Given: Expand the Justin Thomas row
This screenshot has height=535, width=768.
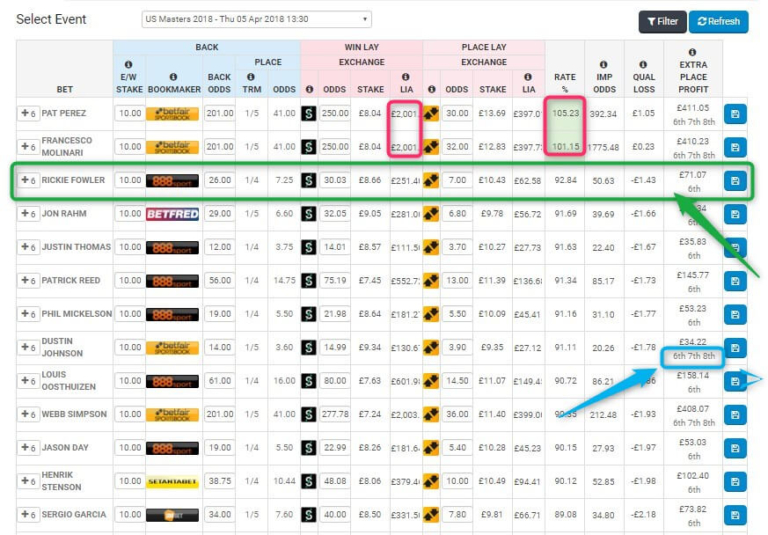Looking at the screenshot, I should point(28,247).
